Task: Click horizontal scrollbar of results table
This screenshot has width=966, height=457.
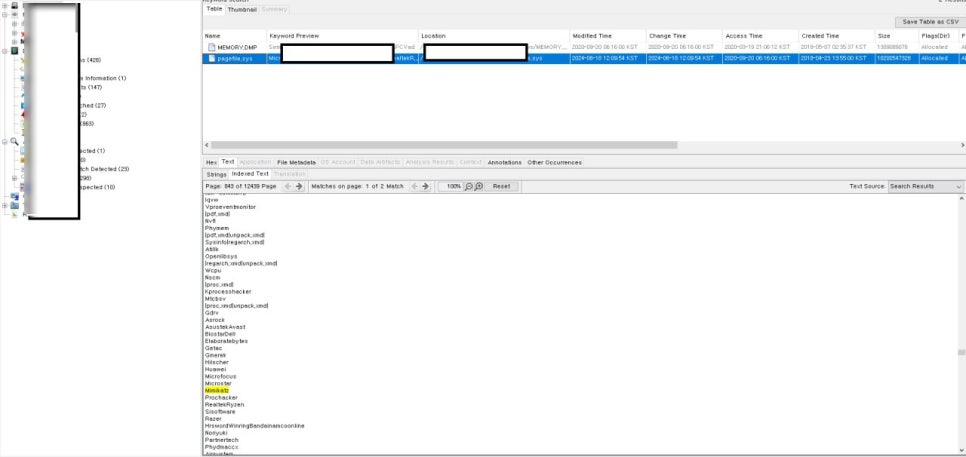Action: click(443, 145)
